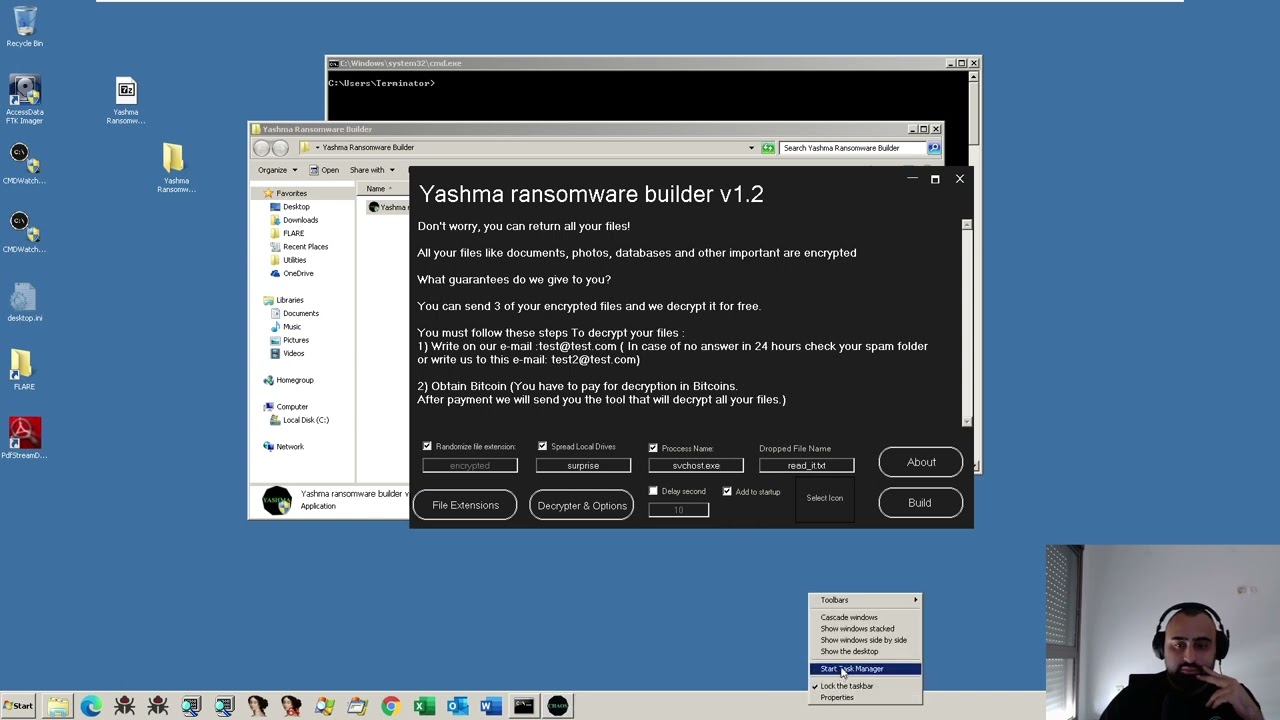Viewport: 1280px width, 720px height.
Task: Click Explorer search magnifier icon
Action: tap(933, 148)
